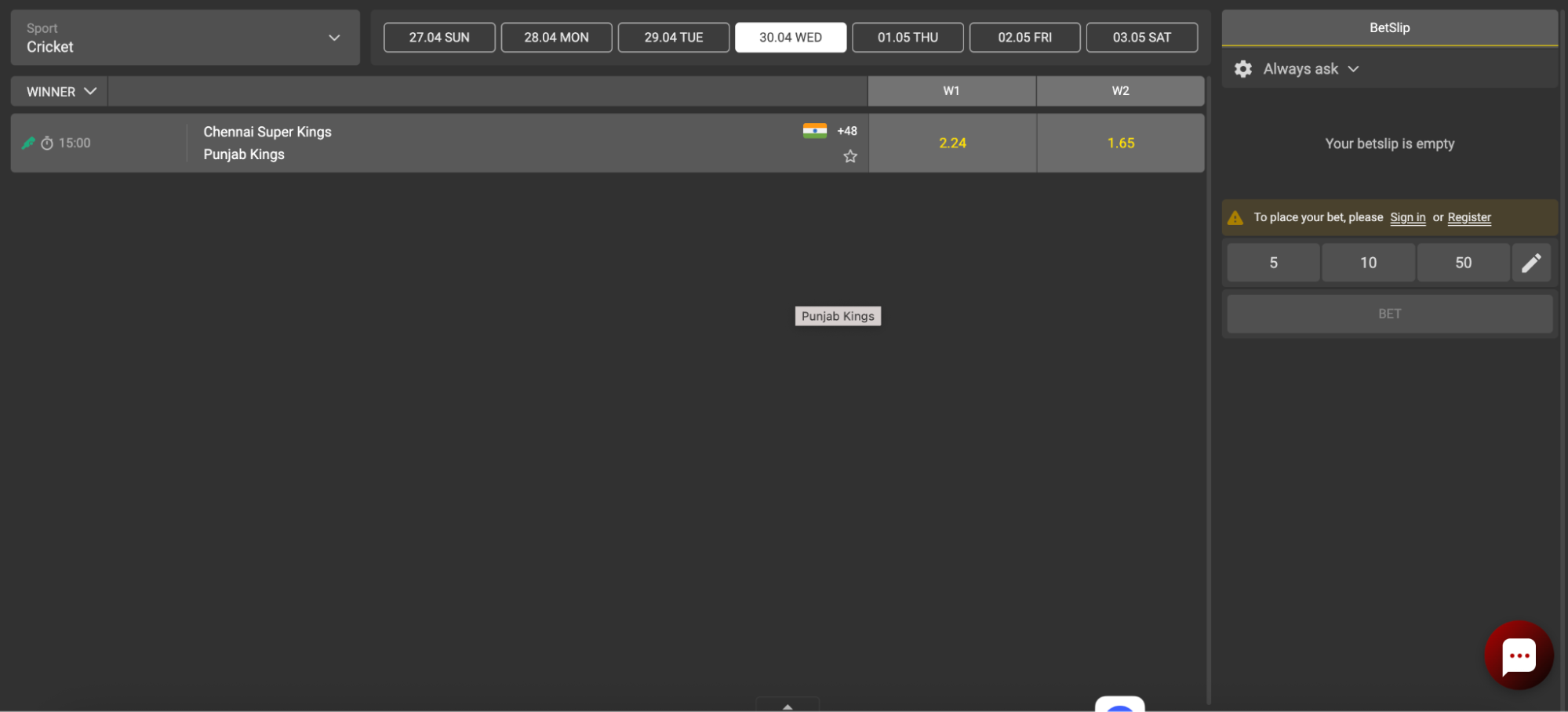Switch to the 01.05 THU date tab
The width and height of the screenshot is (1568, 712).
908,38
